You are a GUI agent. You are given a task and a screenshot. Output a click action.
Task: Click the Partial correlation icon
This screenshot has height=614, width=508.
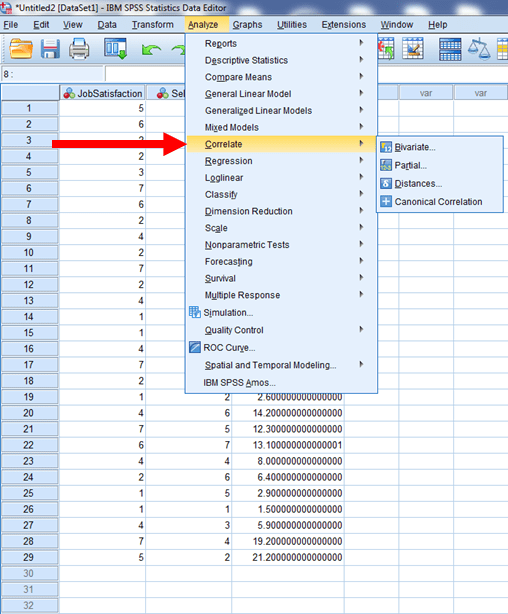click(x=386, y=165)
